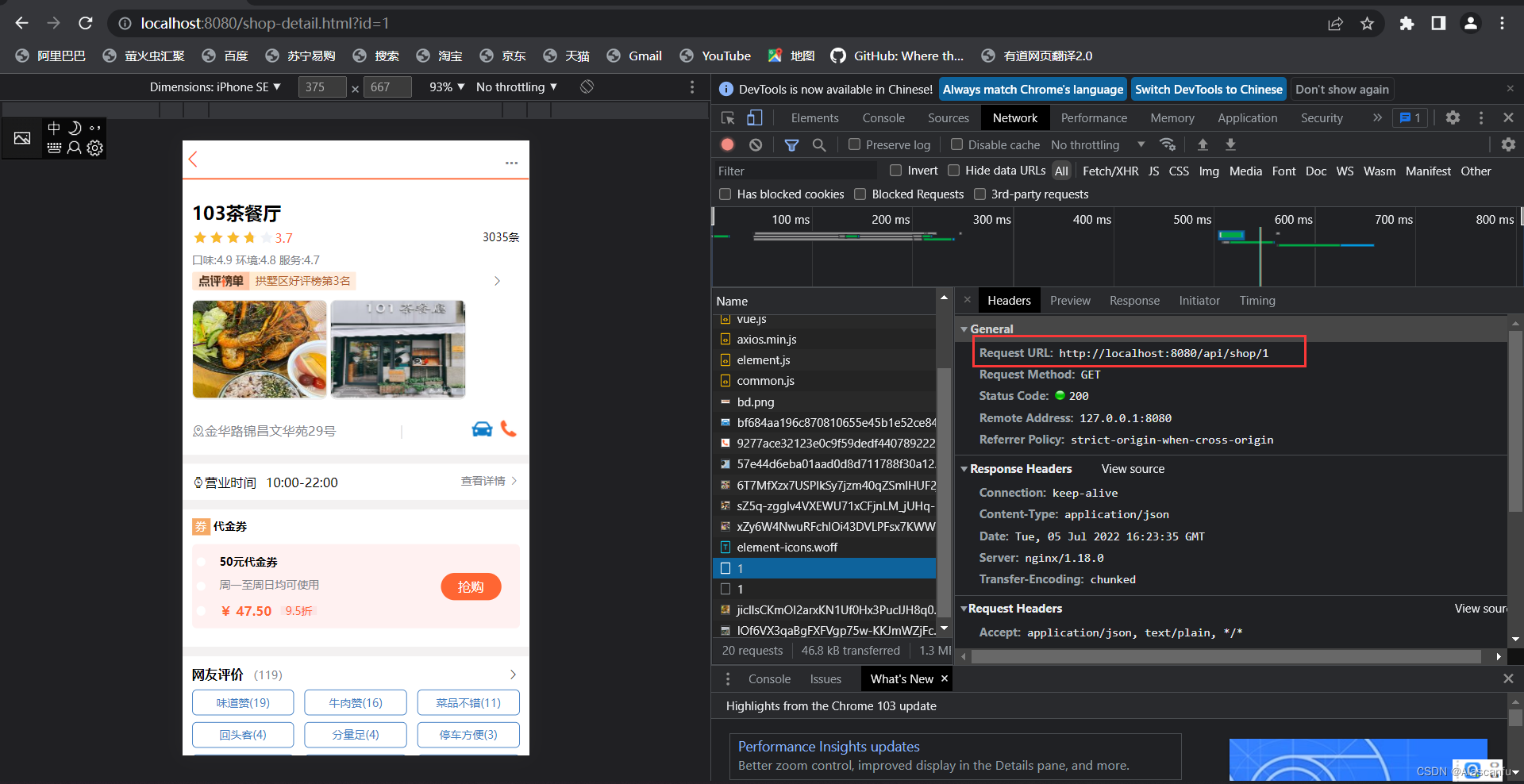Tap 查看详情 link for business hours
Viewport: 1524px width, 784px height.
click(x=489, y=481)
